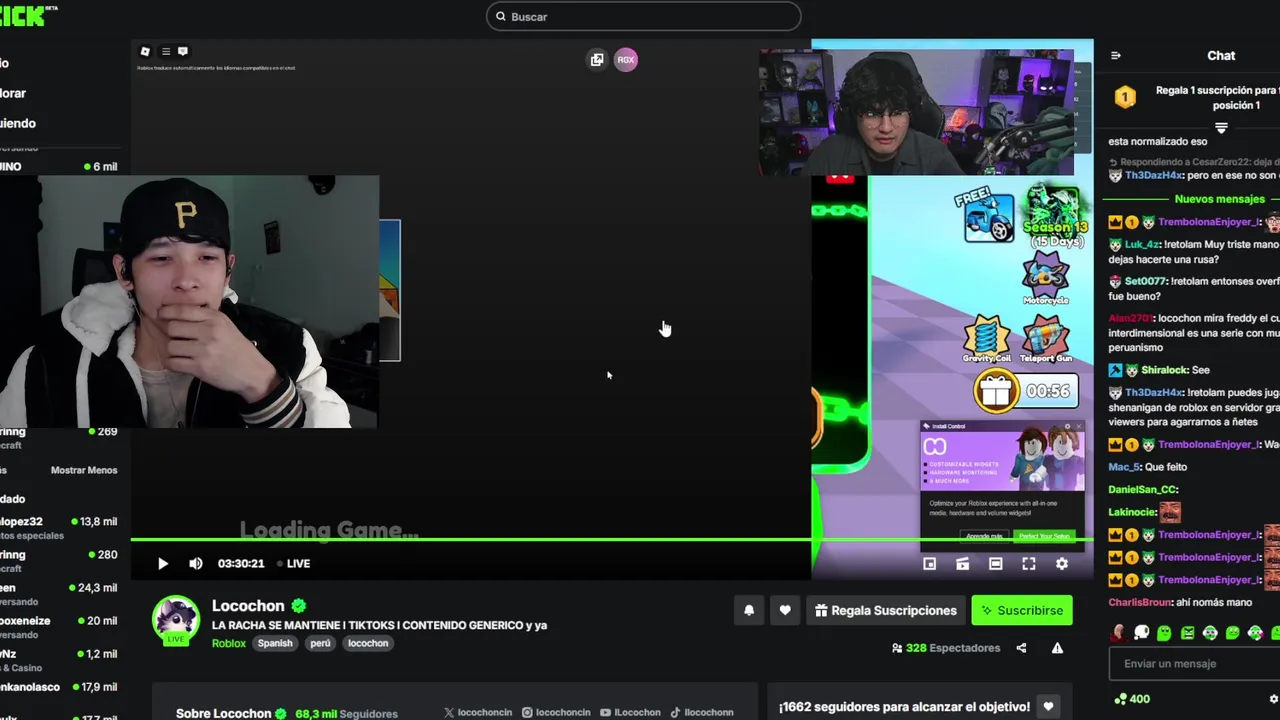Open CharlisBroun's chat username
Viewport: 1280px width, 720px height.
click(1141, 603)
